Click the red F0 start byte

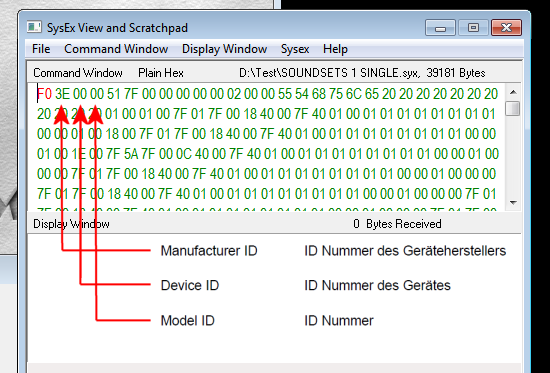coord(45,94)
